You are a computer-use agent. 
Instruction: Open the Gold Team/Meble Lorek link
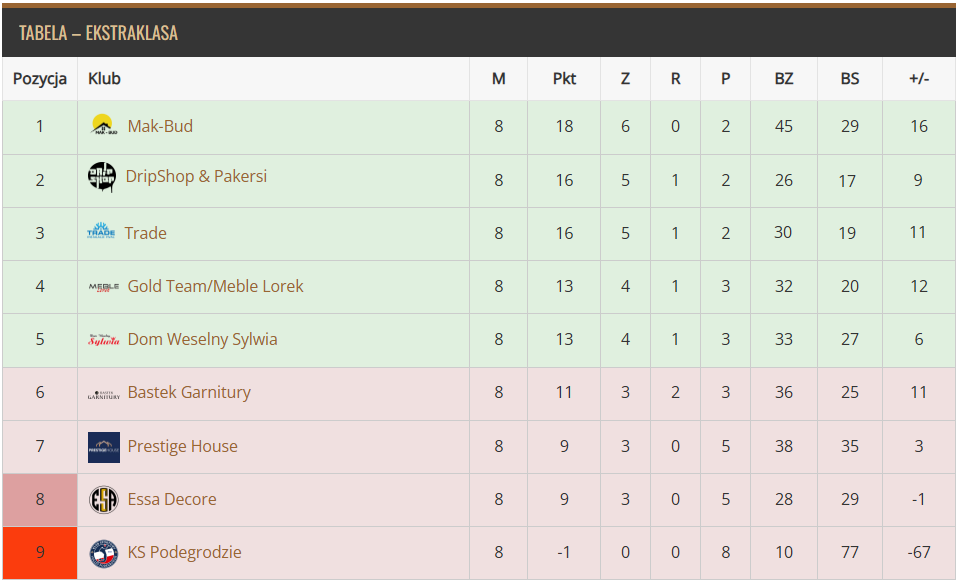click(215, 286)
